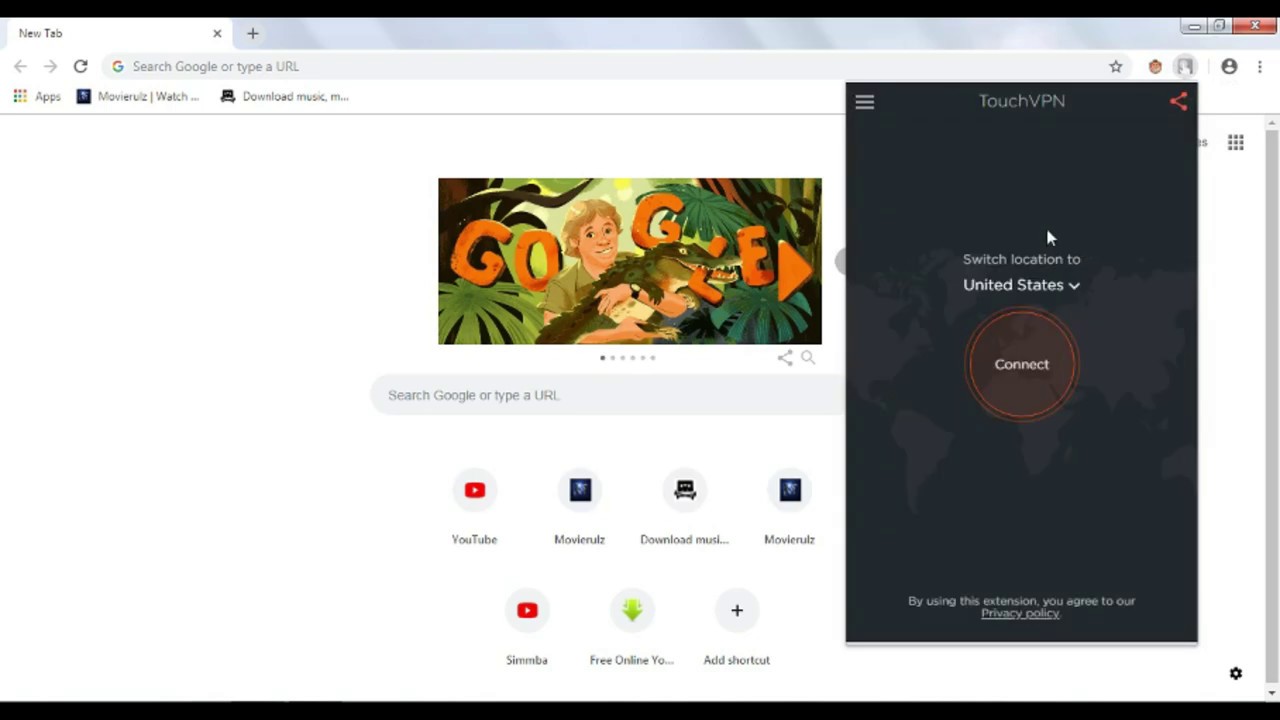Open Download music bookmark
Screen dimensions: 1280x720
[x=285, y=97]
